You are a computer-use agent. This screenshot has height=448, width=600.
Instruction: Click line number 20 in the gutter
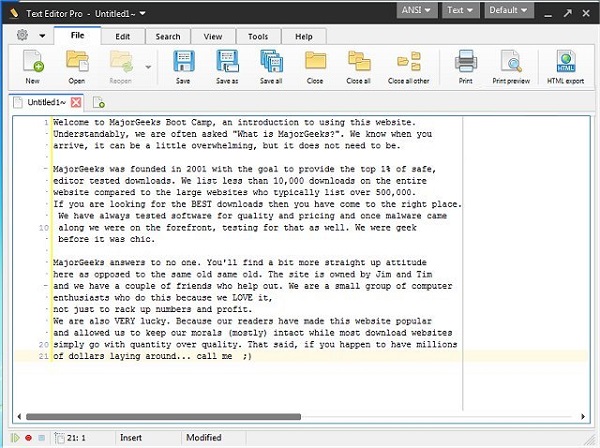[x=44, y=345]
